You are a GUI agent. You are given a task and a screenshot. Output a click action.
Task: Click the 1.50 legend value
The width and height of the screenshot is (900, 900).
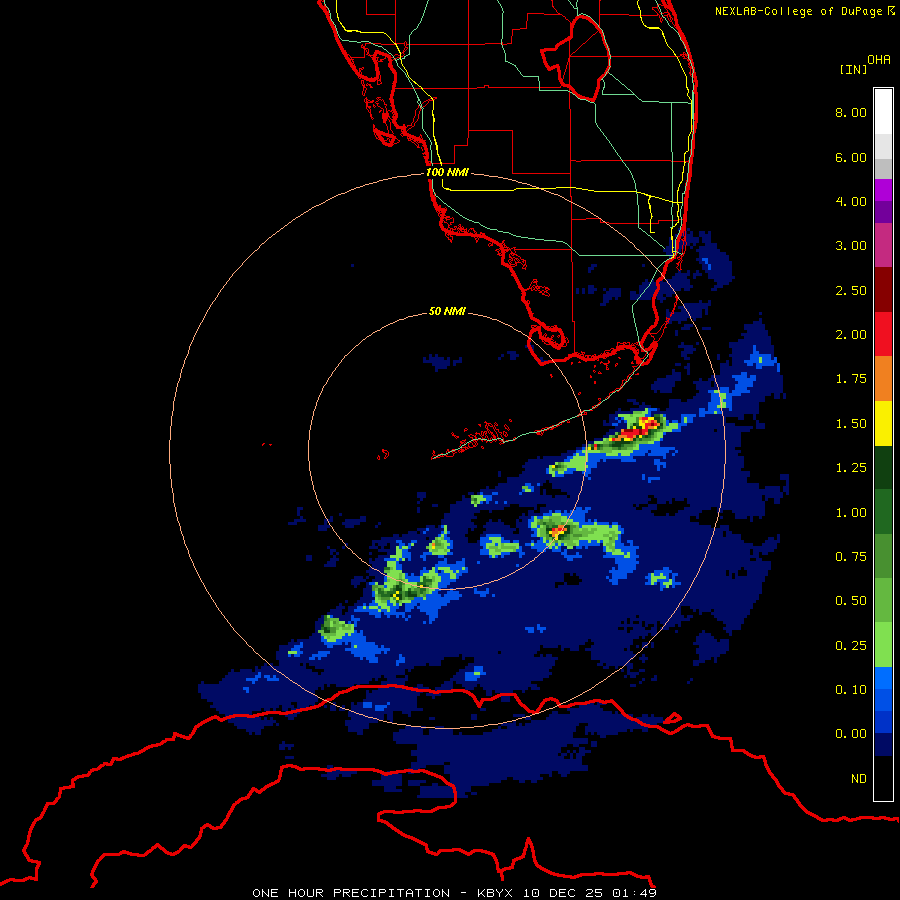pos(851,424)
